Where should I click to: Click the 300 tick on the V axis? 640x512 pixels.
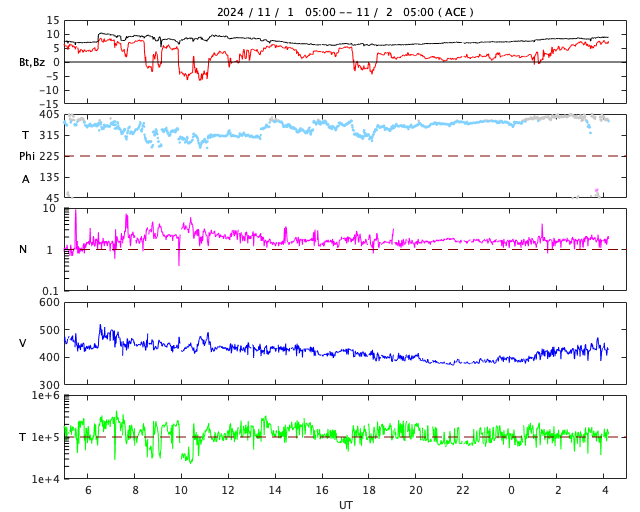tap(49, 385)
